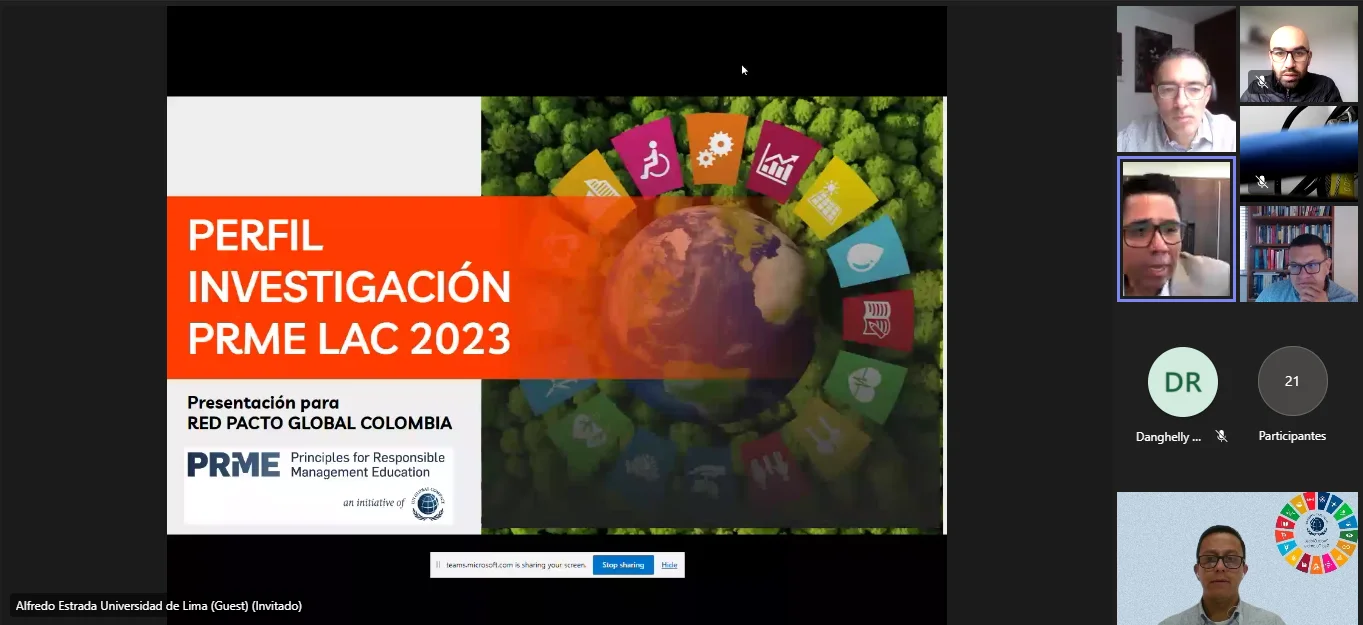Click the PRME logo on the slide

(x=233, y=465)
